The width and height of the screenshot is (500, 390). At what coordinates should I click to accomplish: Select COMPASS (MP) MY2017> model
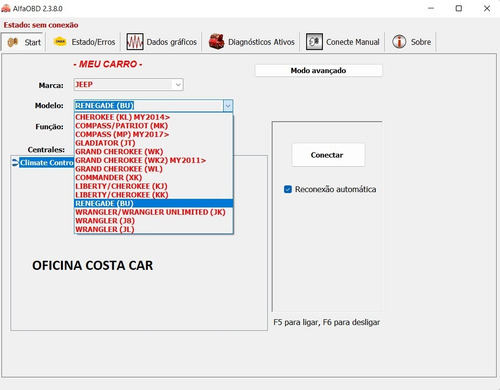[x=153, y=134]
